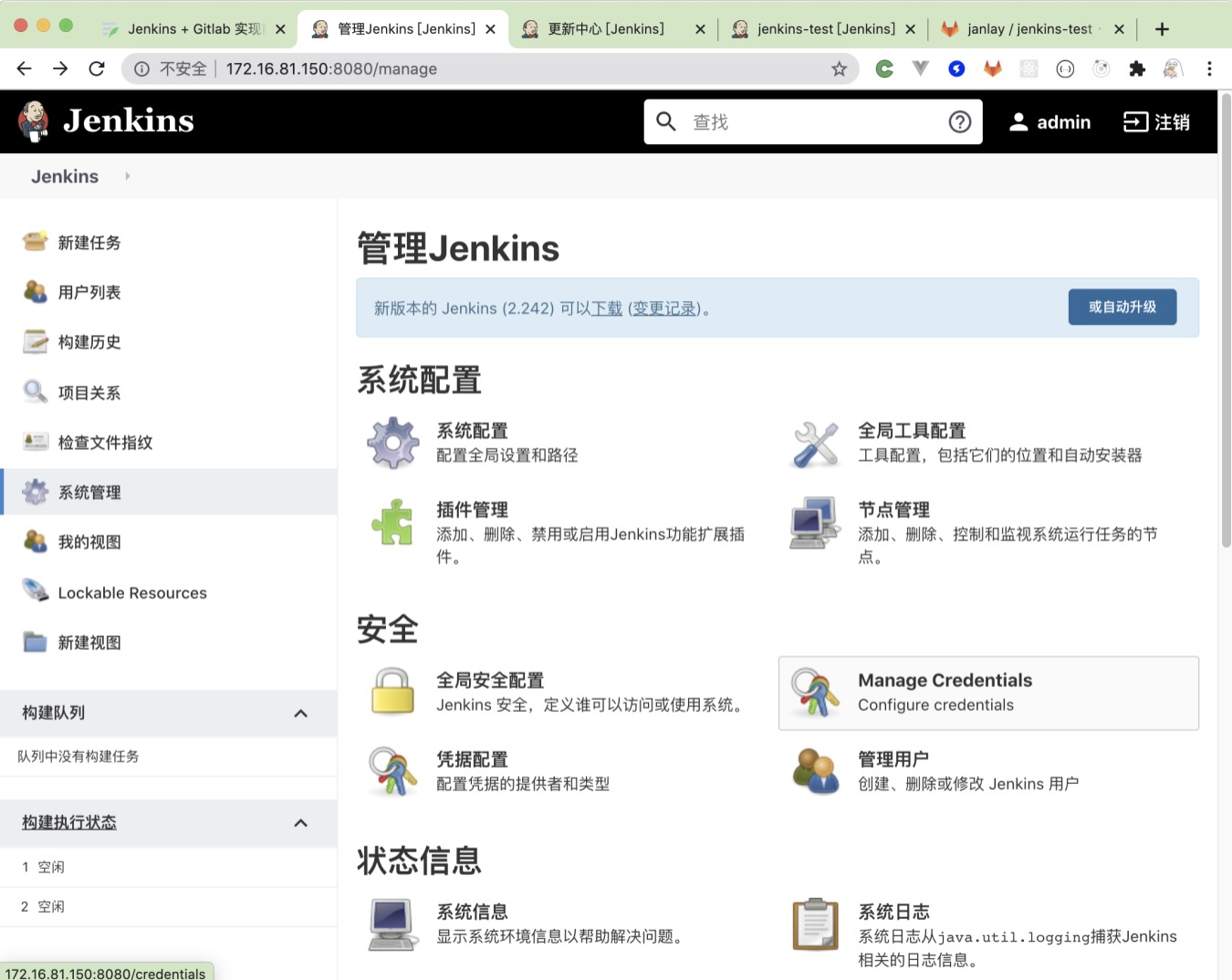Click the 插件管理 puzzle piece icon
Image resolution: width=1232 pixels, height=980 pixels.
click(393, 523)
